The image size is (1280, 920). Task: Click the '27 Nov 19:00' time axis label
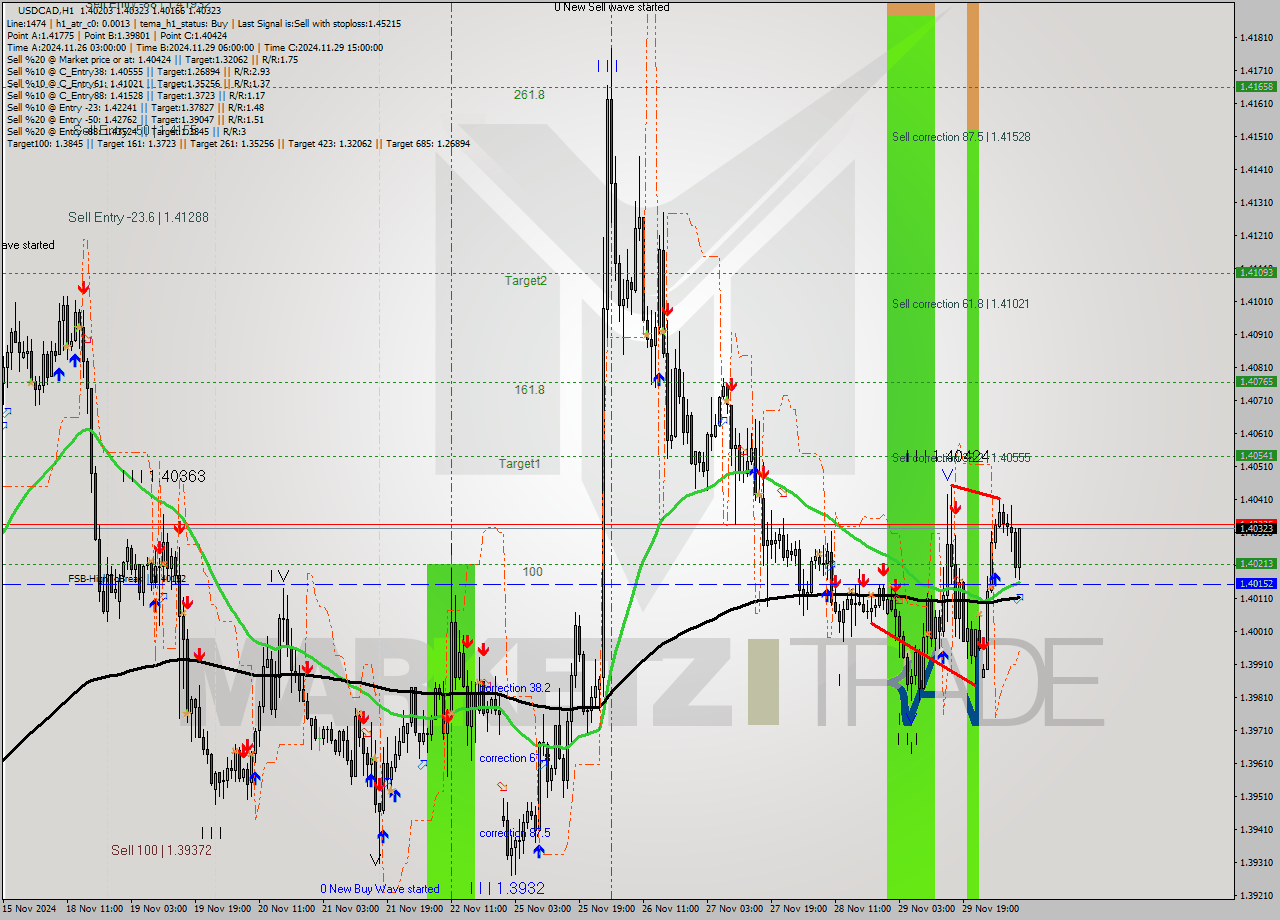tap(800, 909)
